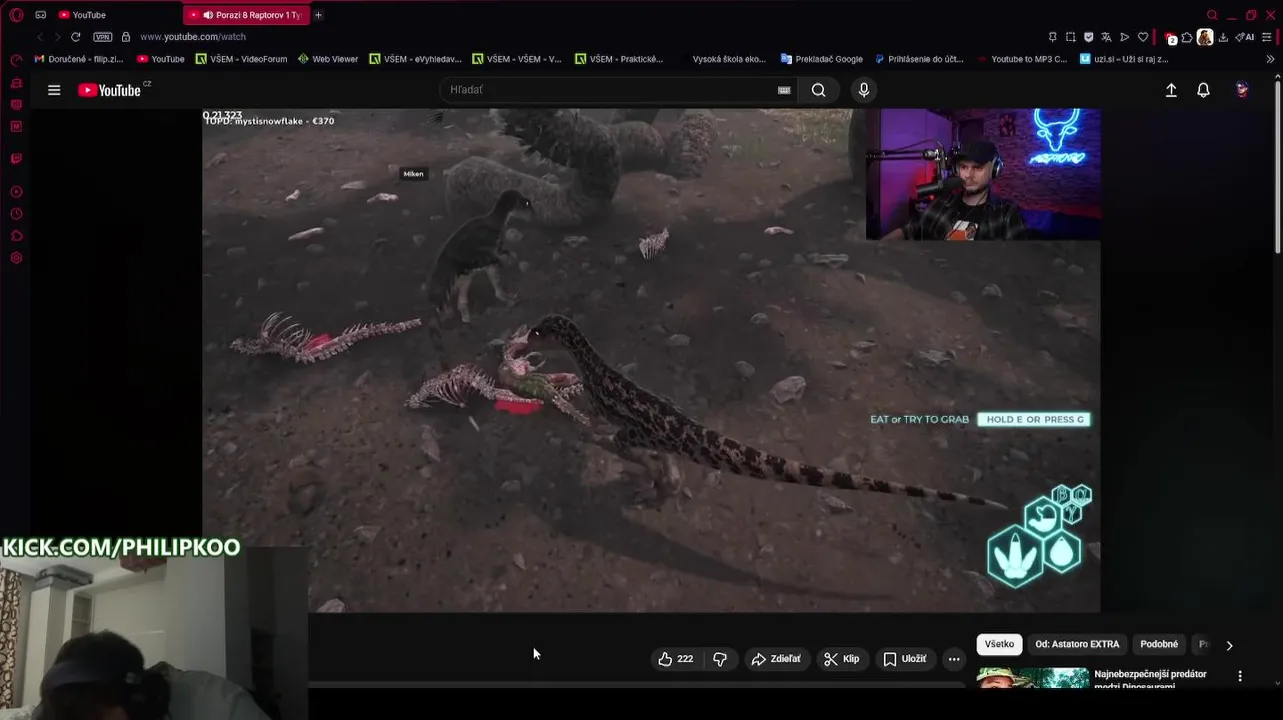Viewport: 1283px width, 720px height.
Task: Add page to bookmarks with heart icon
Action: (x=1143, y=37)
